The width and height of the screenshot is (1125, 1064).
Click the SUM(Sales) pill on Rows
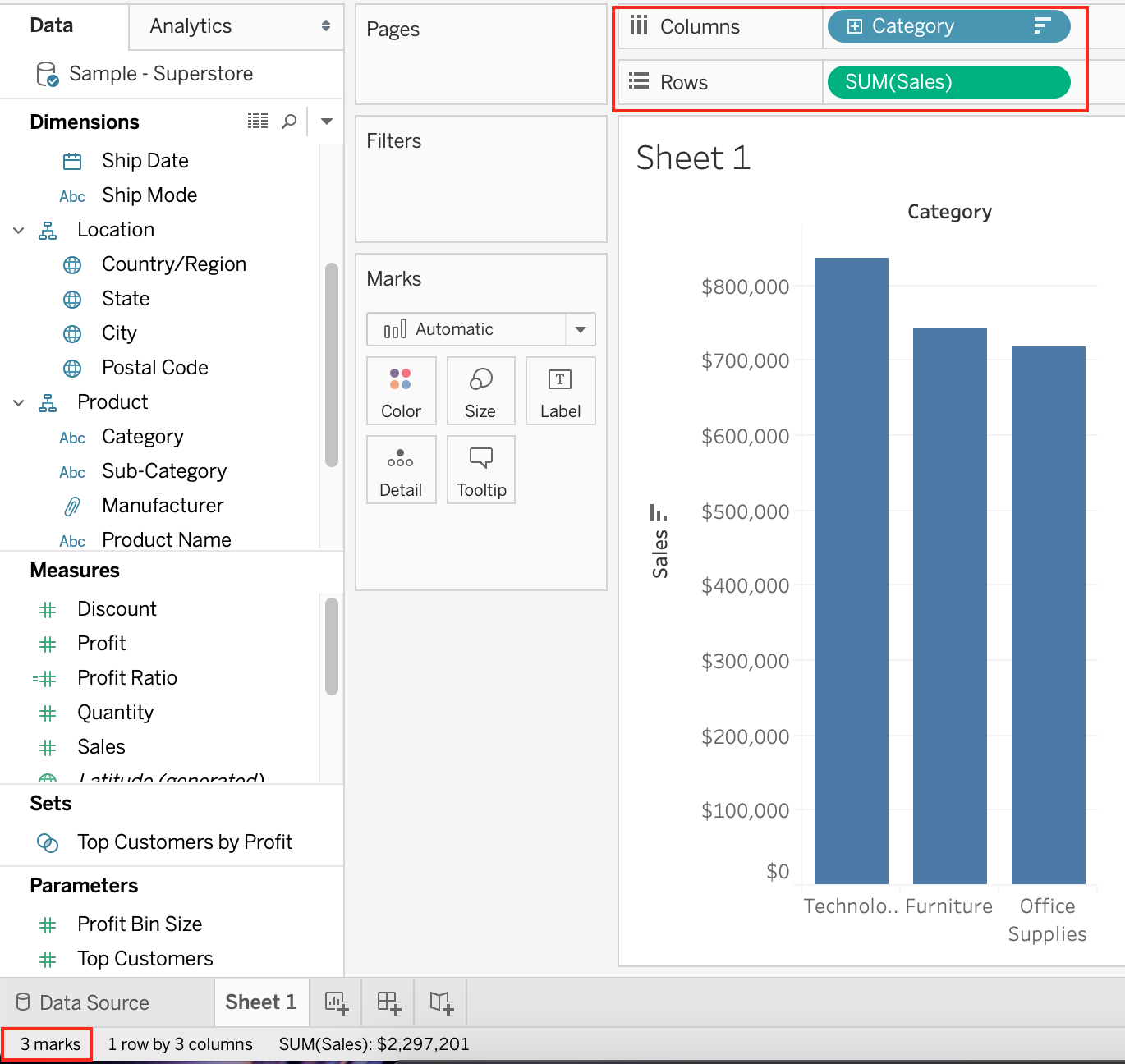(x=948, y=82)
